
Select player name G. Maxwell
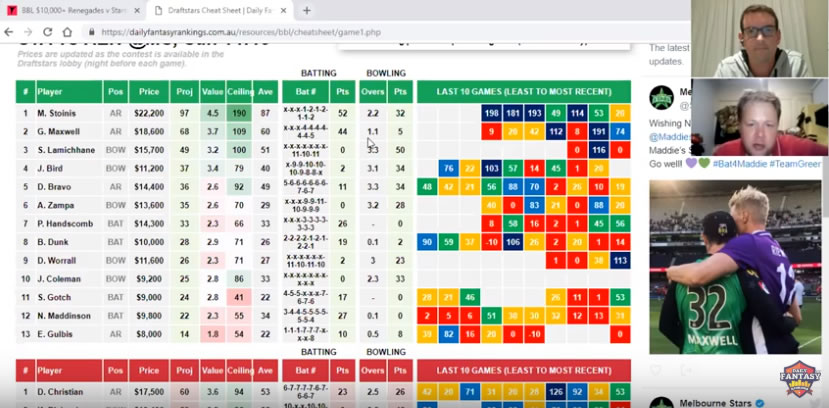pos(58,132)
